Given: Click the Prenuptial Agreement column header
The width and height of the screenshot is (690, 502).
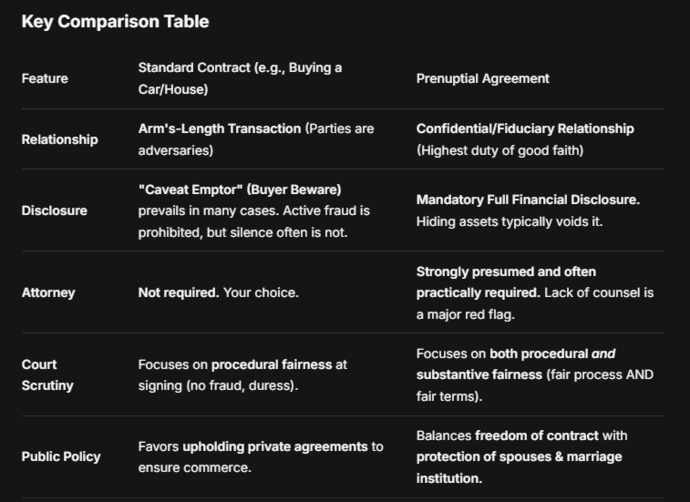Looking at the screenshot, I should (483, 79).
